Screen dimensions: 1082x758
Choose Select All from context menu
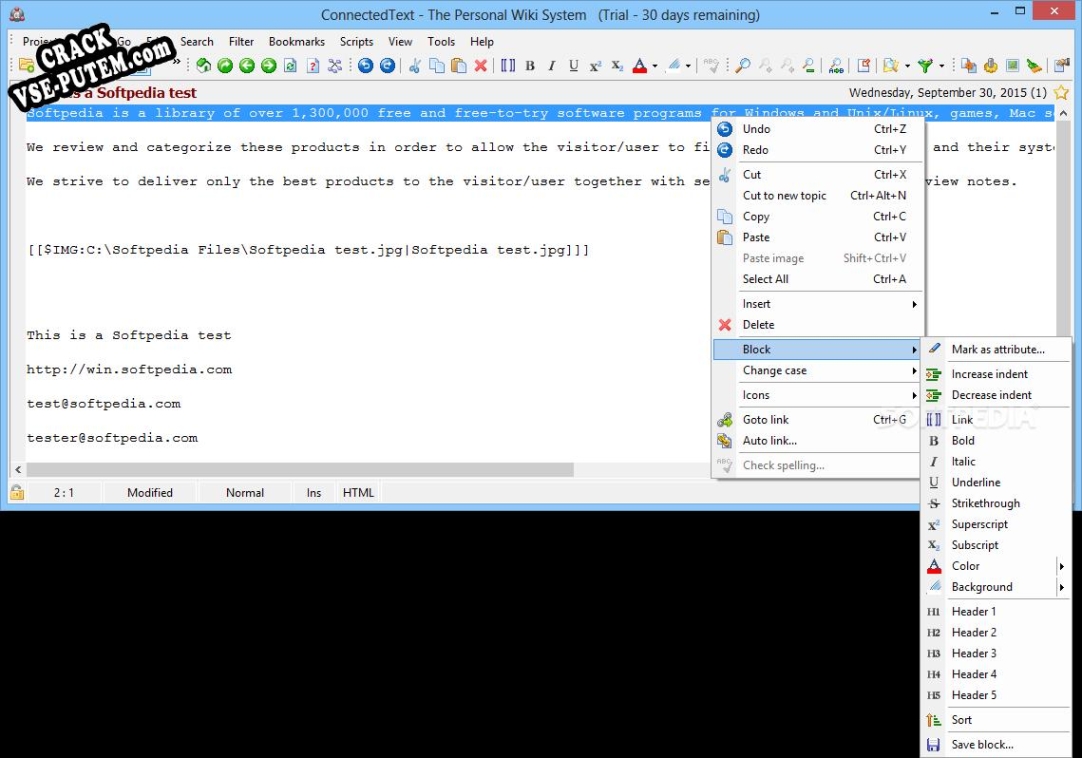pyautogui.click(x=765, y=279)
